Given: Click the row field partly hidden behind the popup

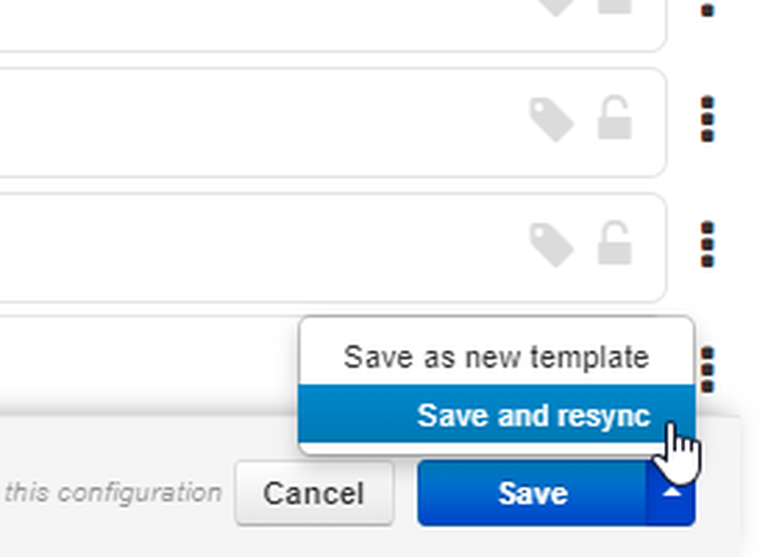Looking at the screenshot, I should pos(147,365).
